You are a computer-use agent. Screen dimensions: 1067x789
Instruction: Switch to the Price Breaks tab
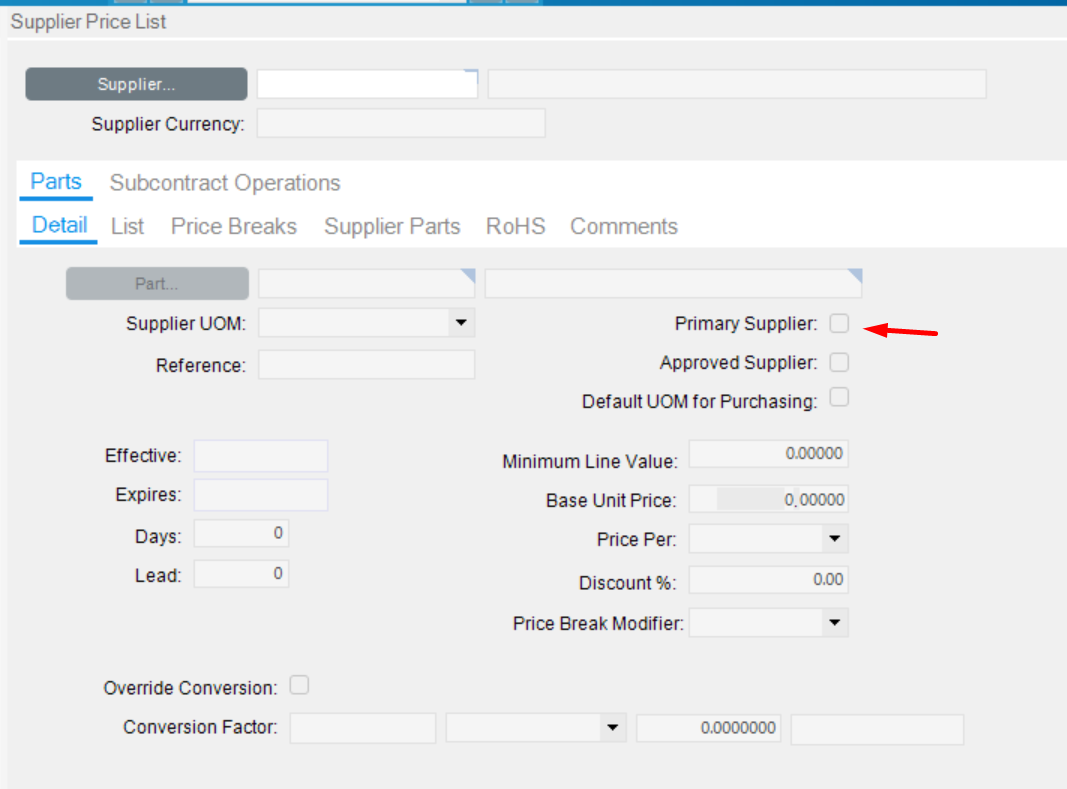233,226
